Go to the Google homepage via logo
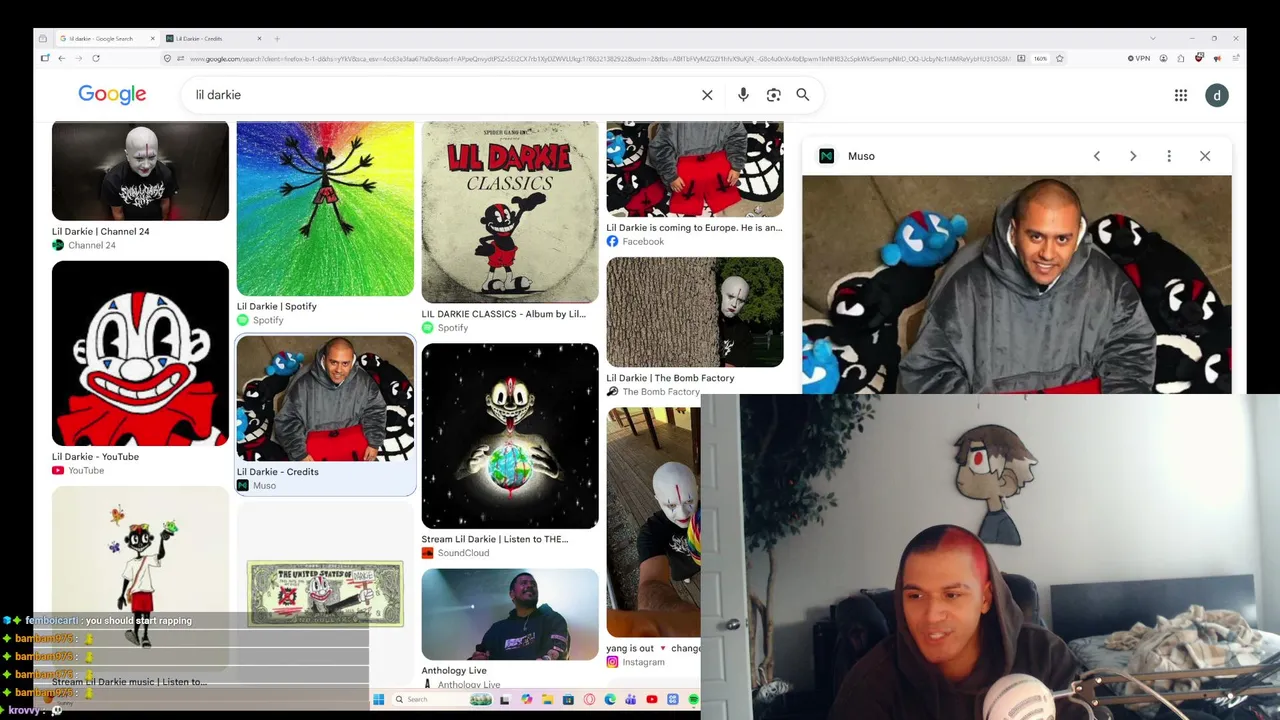The image size is (1280, 720). point(112,94)
